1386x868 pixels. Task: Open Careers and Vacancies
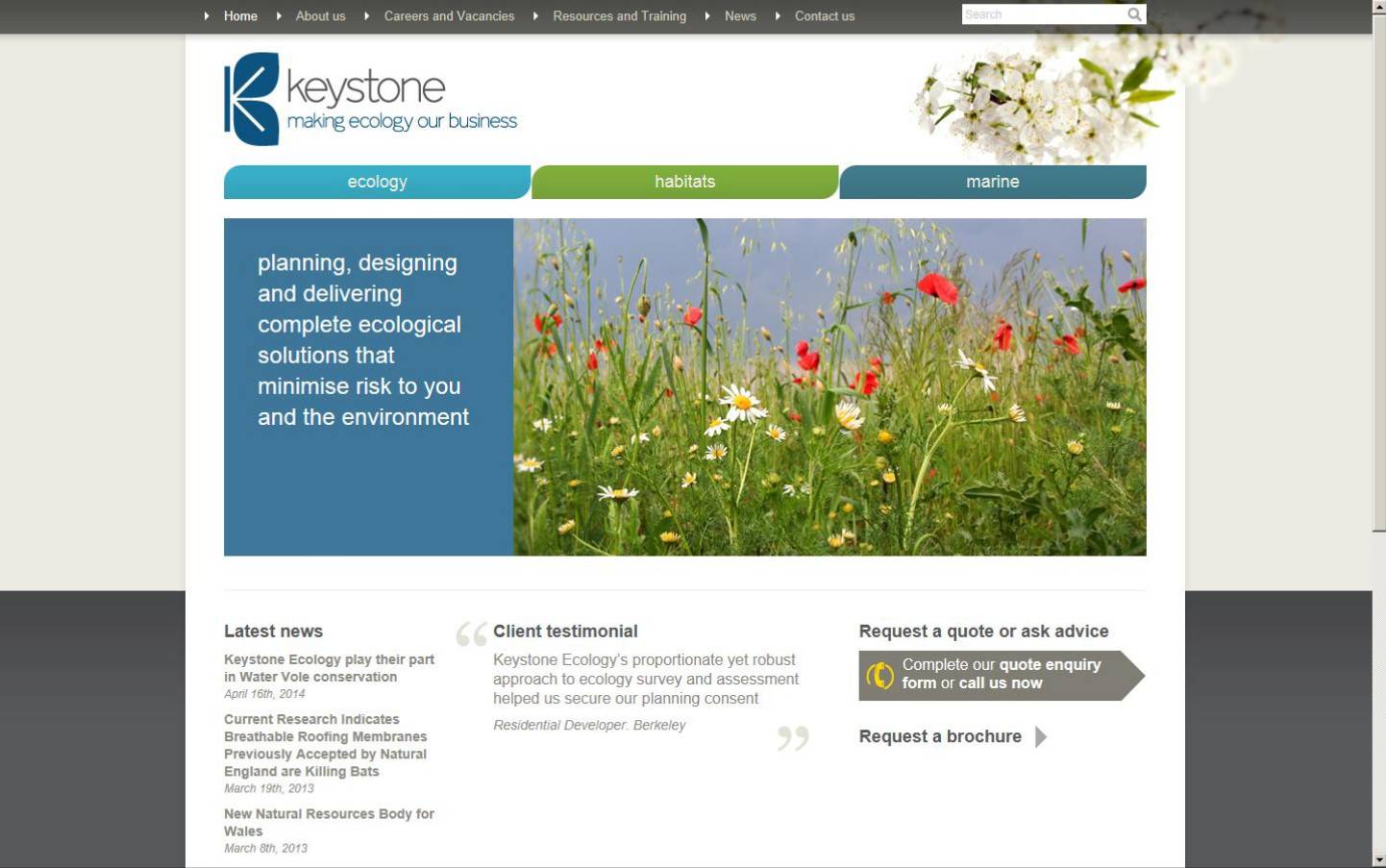coord(449,15)
